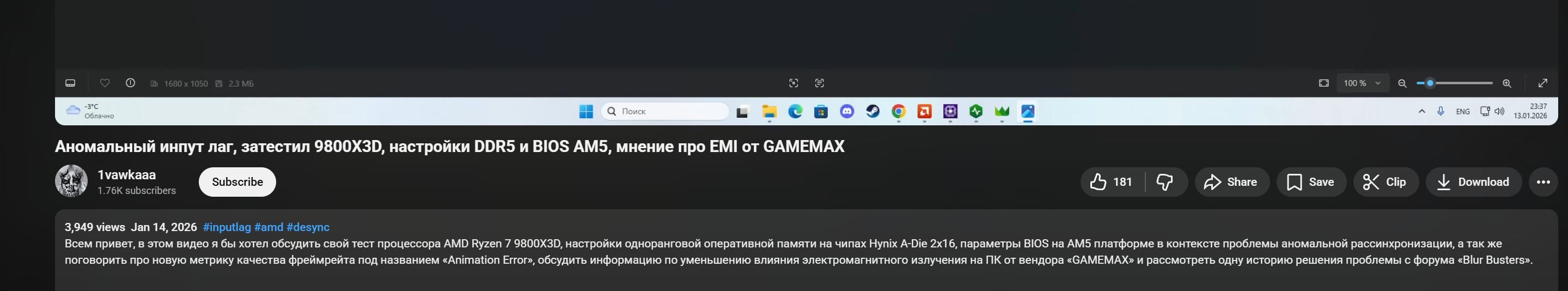Click the network tray icon
1568x291 pixels.
(1485, 111)
